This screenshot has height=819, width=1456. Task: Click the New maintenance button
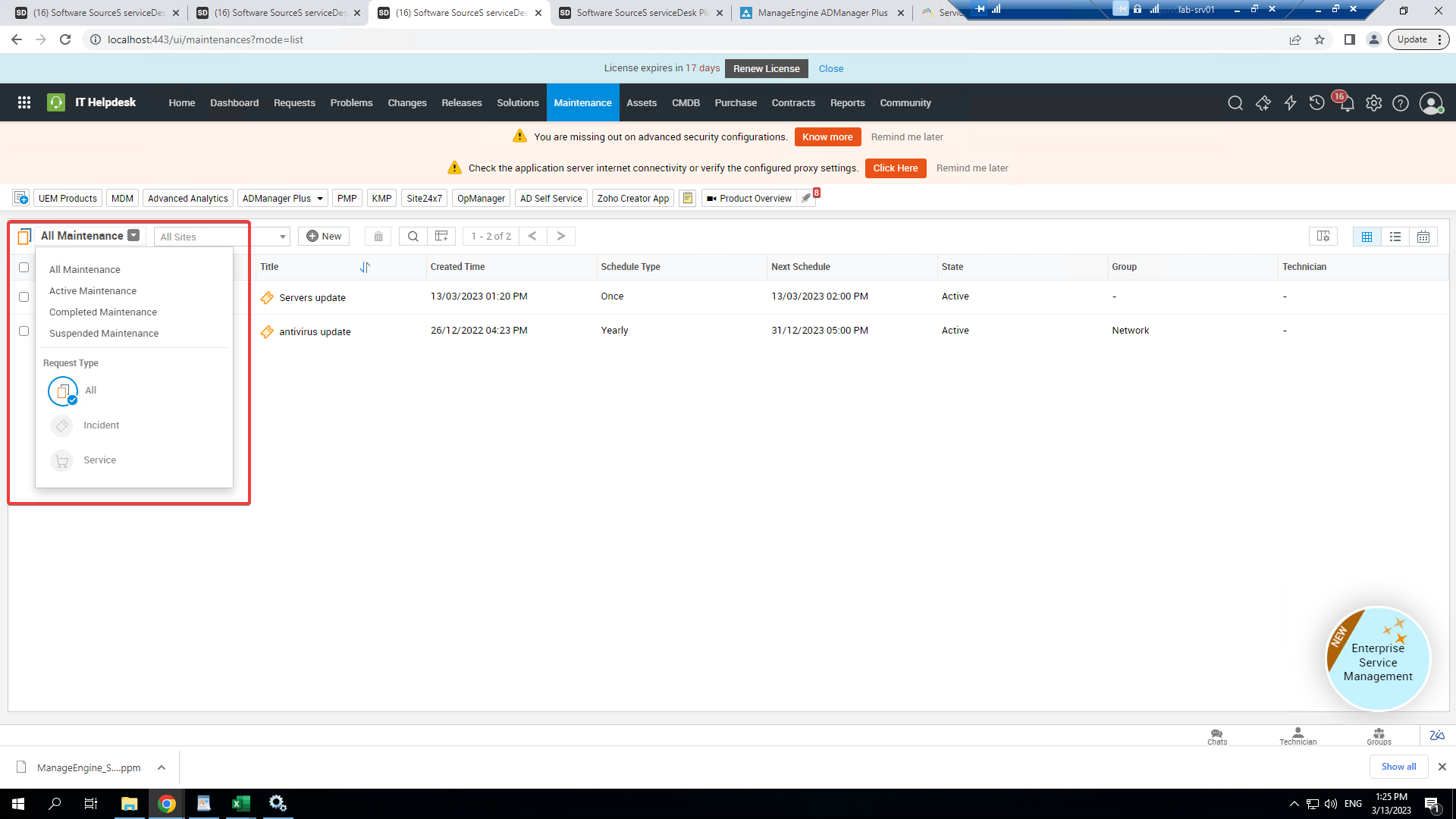[324, 237]
